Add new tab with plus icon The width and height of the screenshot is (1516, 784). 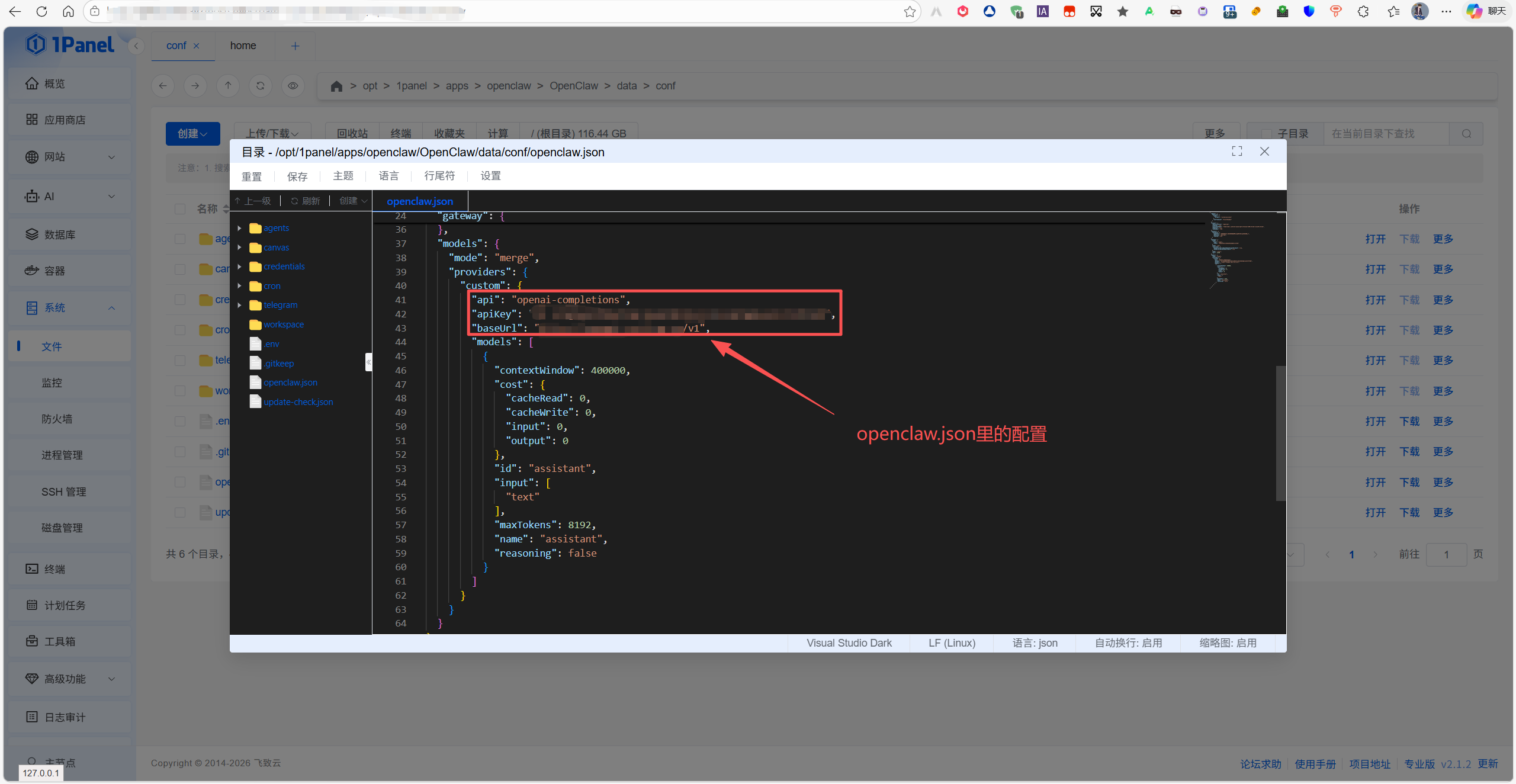point(295,46)
